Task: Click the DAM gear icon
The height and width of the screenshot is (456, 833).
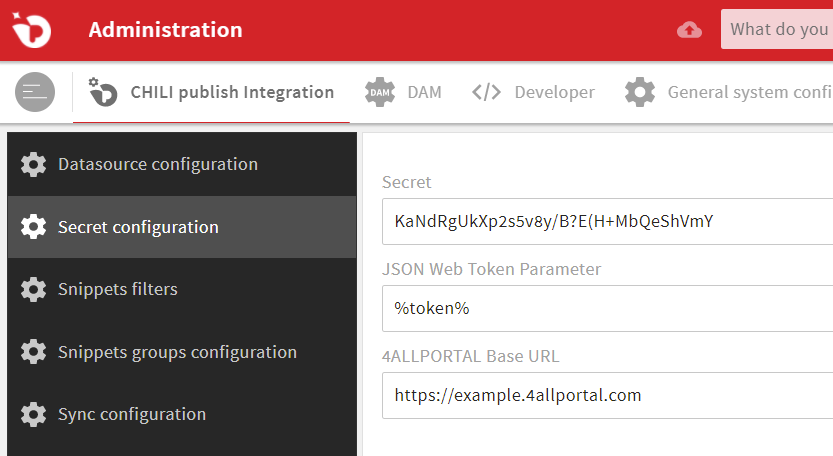Action: [x=380, y=92]
